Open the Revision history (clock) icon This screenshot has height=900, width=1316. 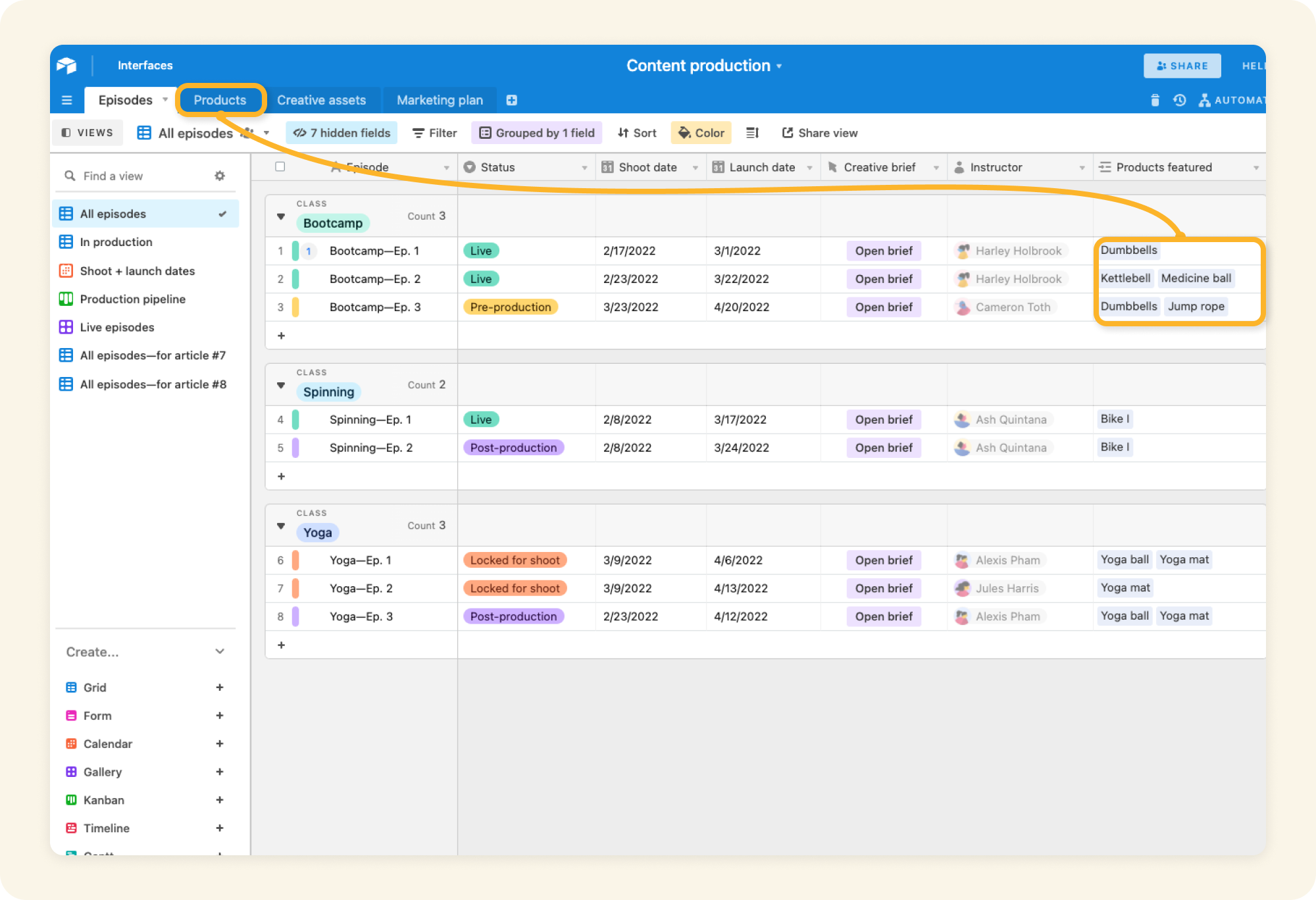pos(1179,100)
